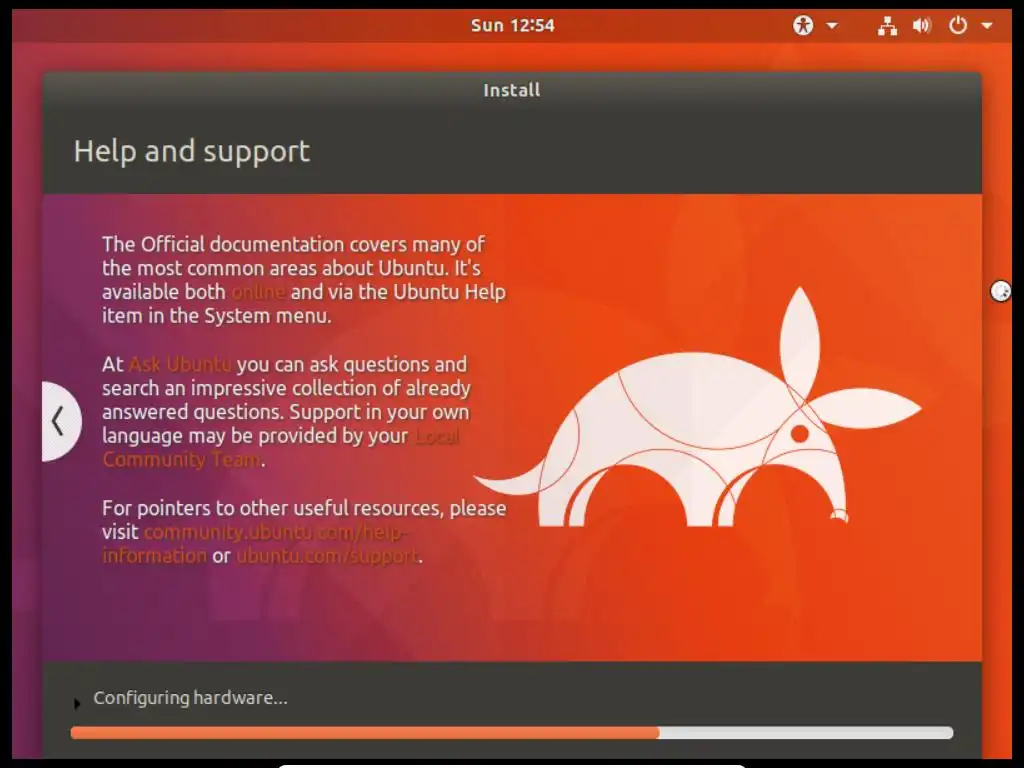Click the power icon in top bar
Viewport: 1024px width, 768px height.
click(x=957, y=25)
